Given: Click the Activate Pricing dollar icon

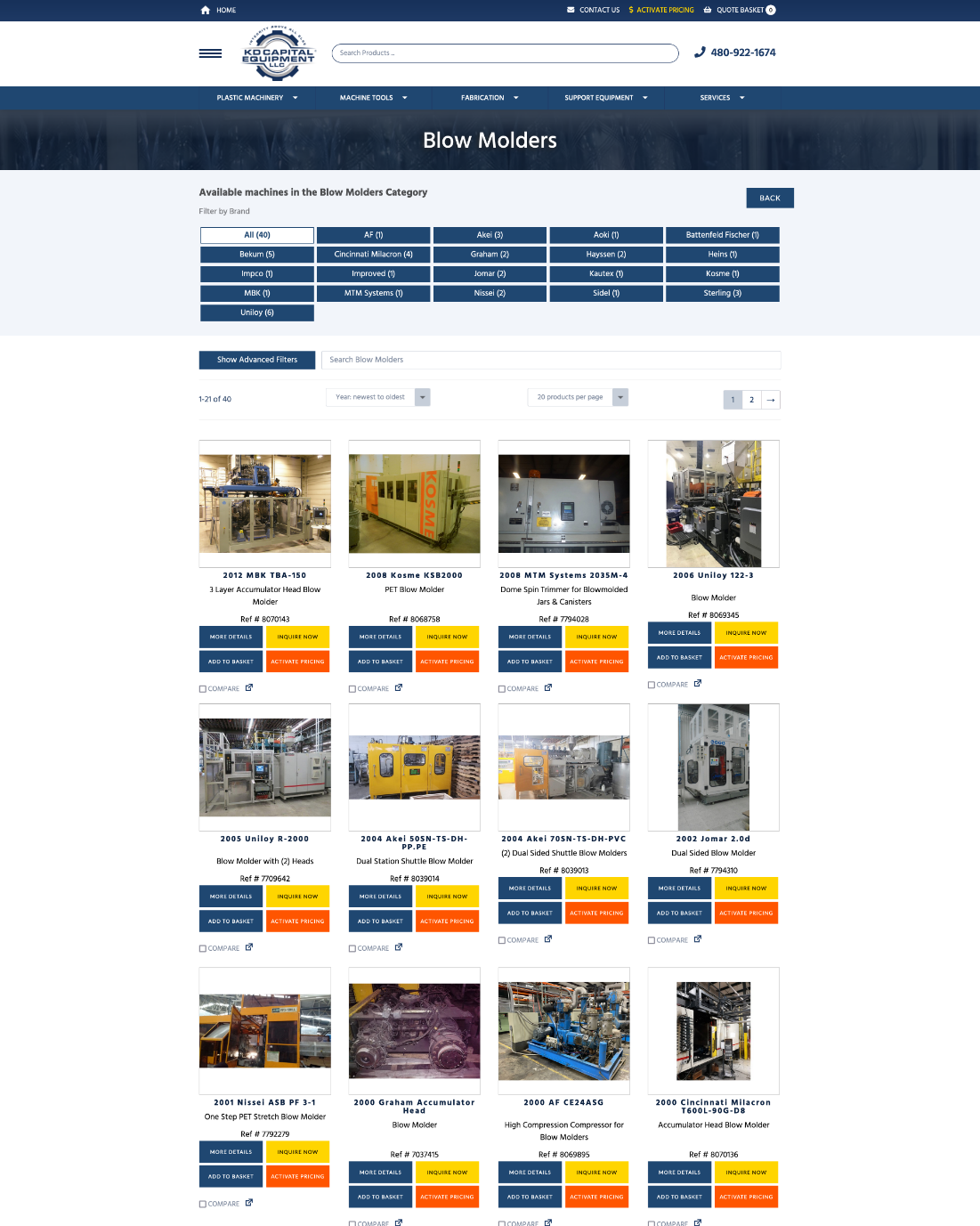Looking at the screenshot, I should click(631, 10).
